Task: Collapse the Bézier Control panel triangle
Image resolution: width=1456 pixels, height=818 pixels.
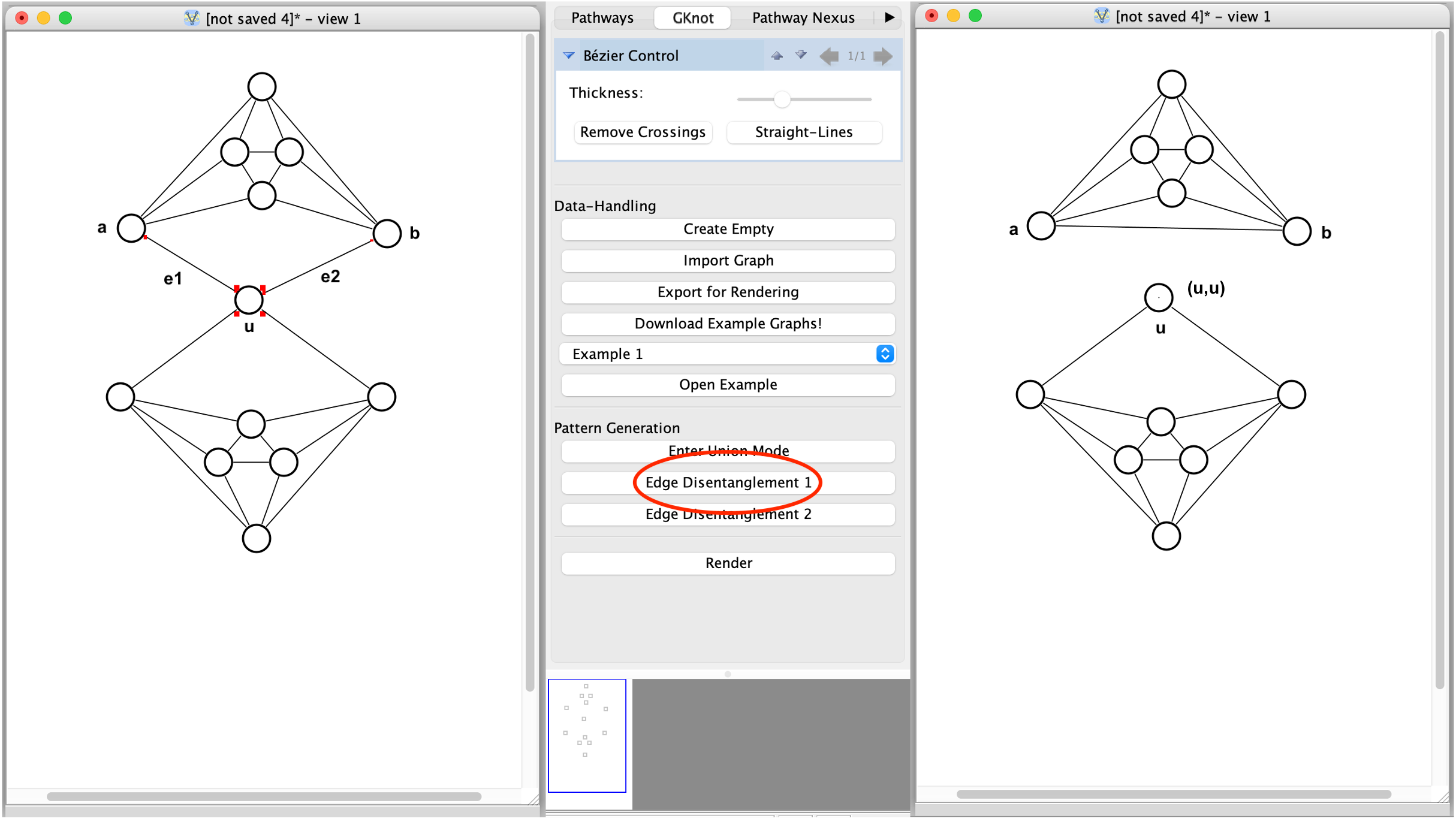Action: [568, 56]
